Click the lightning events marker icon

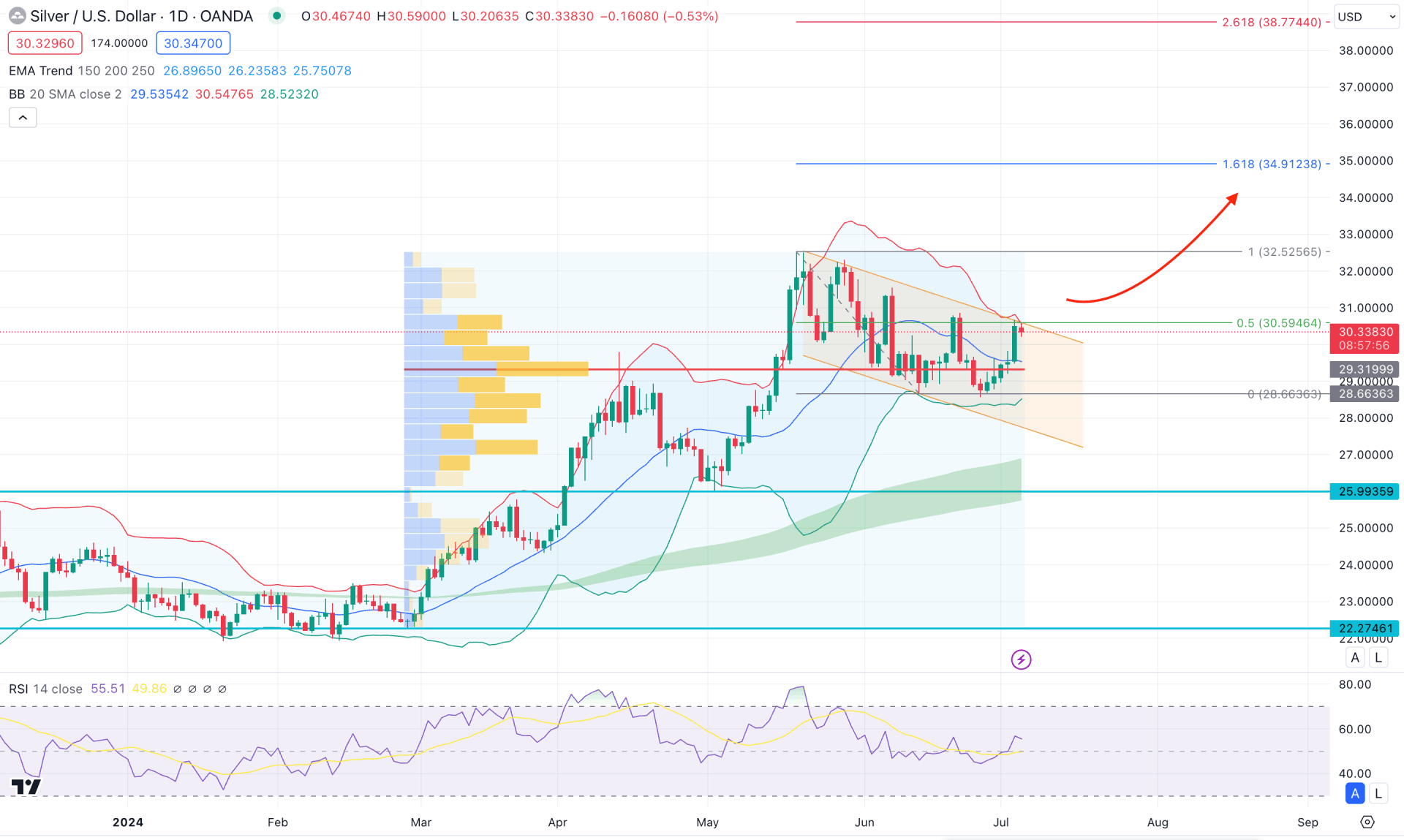click(1021, 659)
